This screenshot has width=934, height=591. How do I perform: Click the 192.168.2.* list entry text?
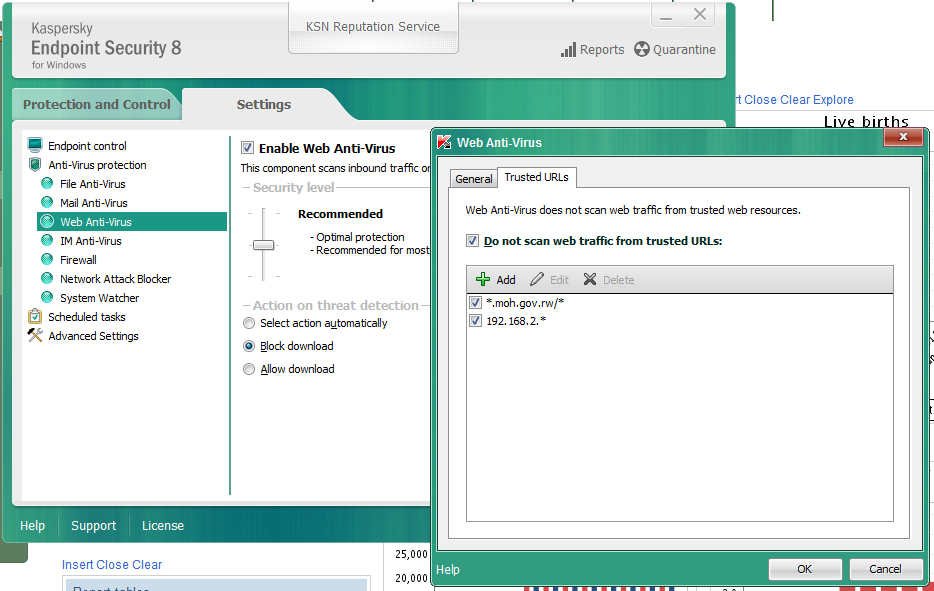point(516,321)
